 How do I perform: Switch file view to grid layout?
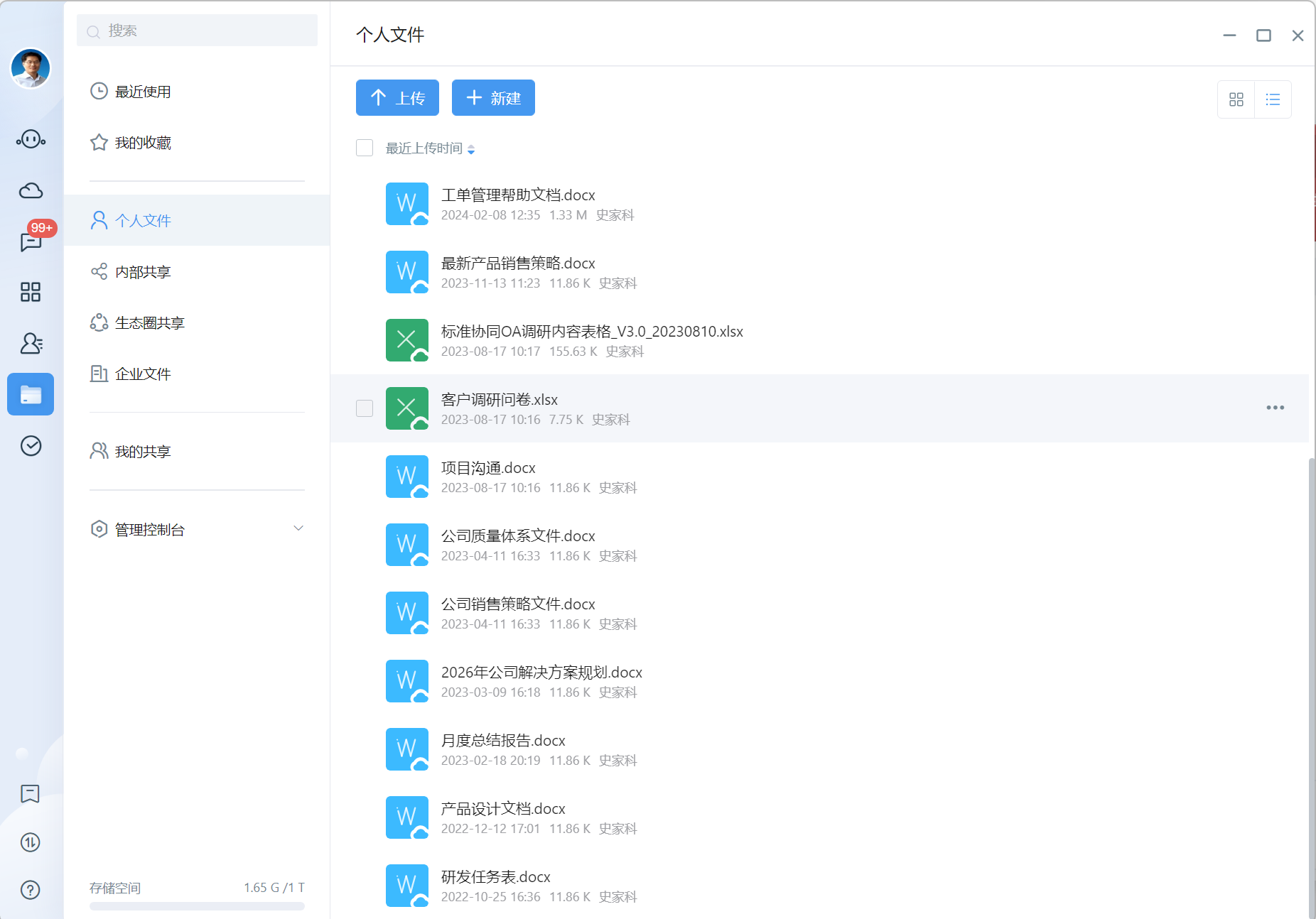pyautogui.click(x=1236, y=99)
